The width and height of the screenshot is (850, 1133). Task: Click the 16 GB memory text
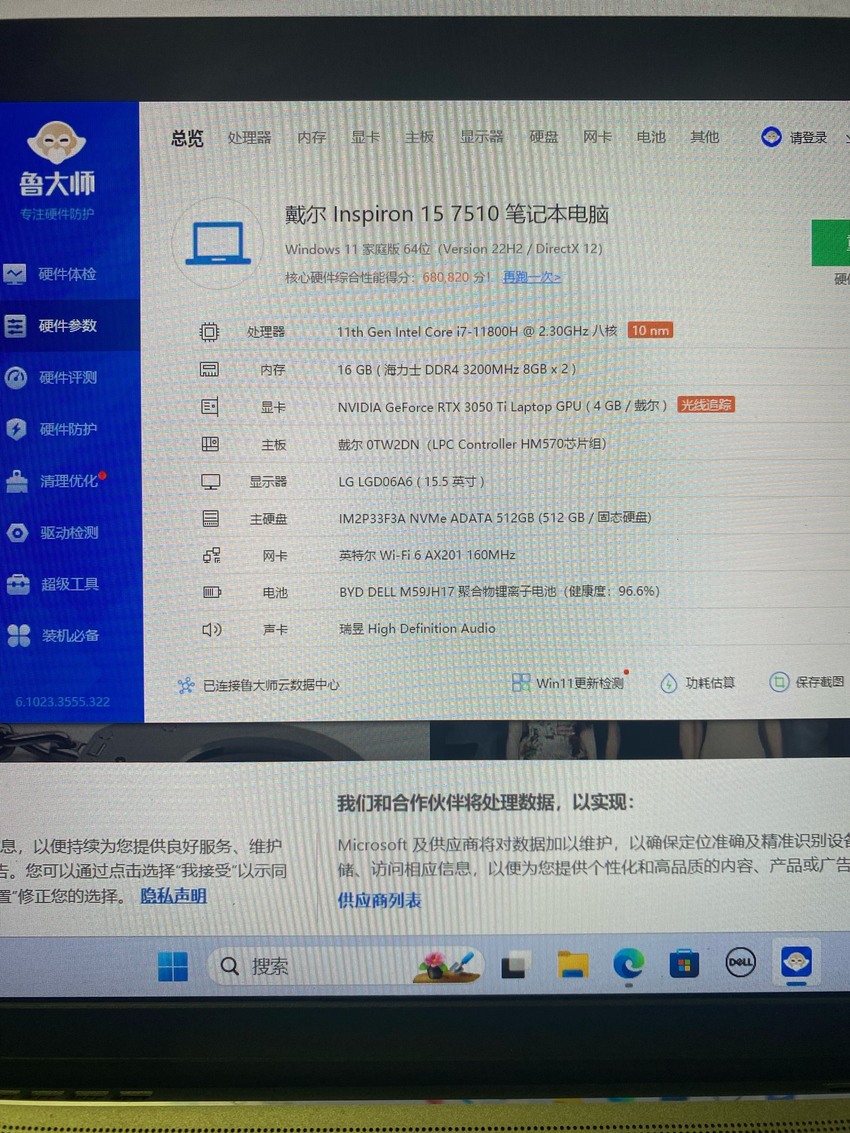pyautogui.click(x=457, y=369)
